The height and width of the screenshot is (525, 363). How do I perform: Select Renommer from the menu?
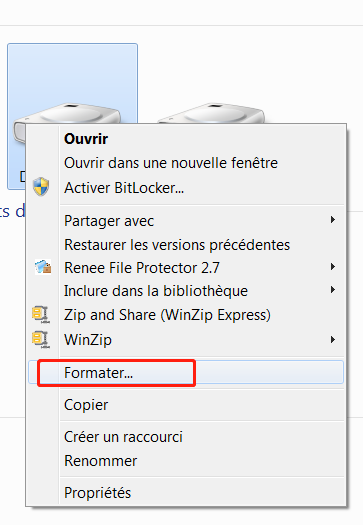[100, 461]
